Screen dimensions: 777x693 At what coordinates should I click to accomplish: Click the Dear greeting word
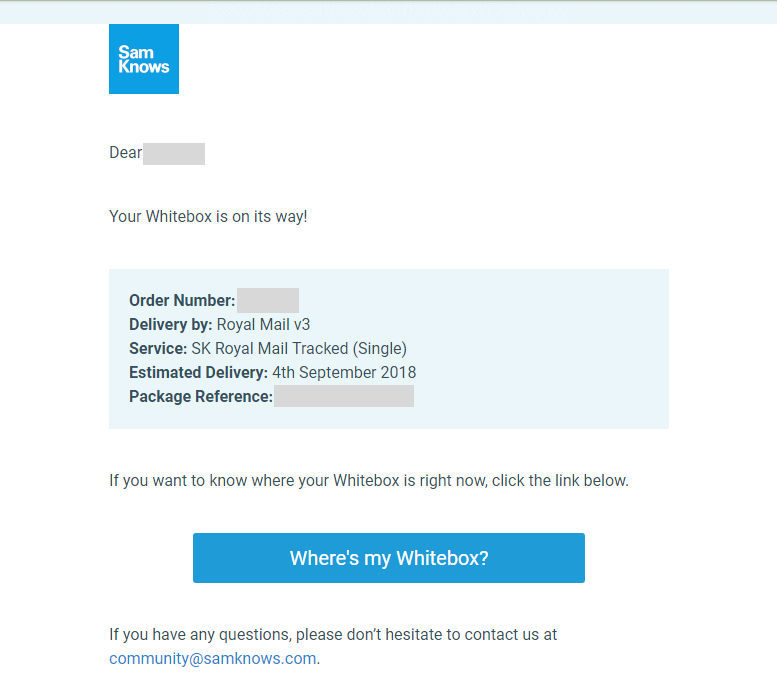[125, 153]
